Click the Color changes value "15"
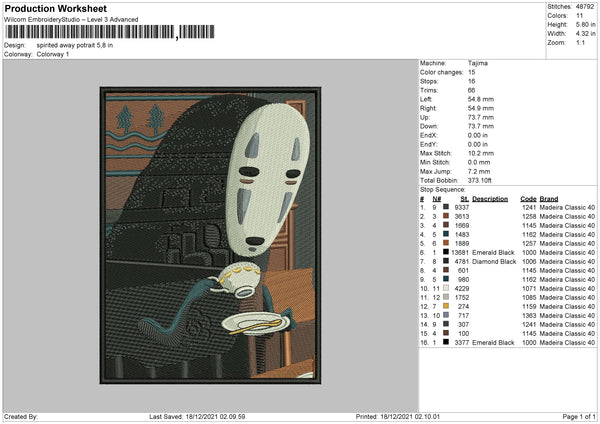 [x=471, y=72]
